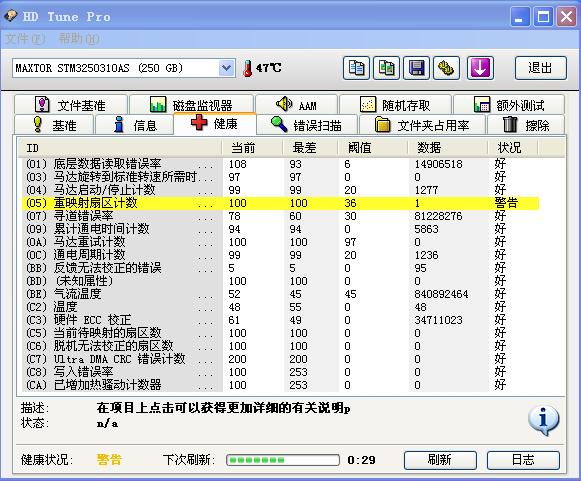Switch to the 随机存取 tab
Image resolution: width=581 pixels, height=481 pixels.
point(395,105)
